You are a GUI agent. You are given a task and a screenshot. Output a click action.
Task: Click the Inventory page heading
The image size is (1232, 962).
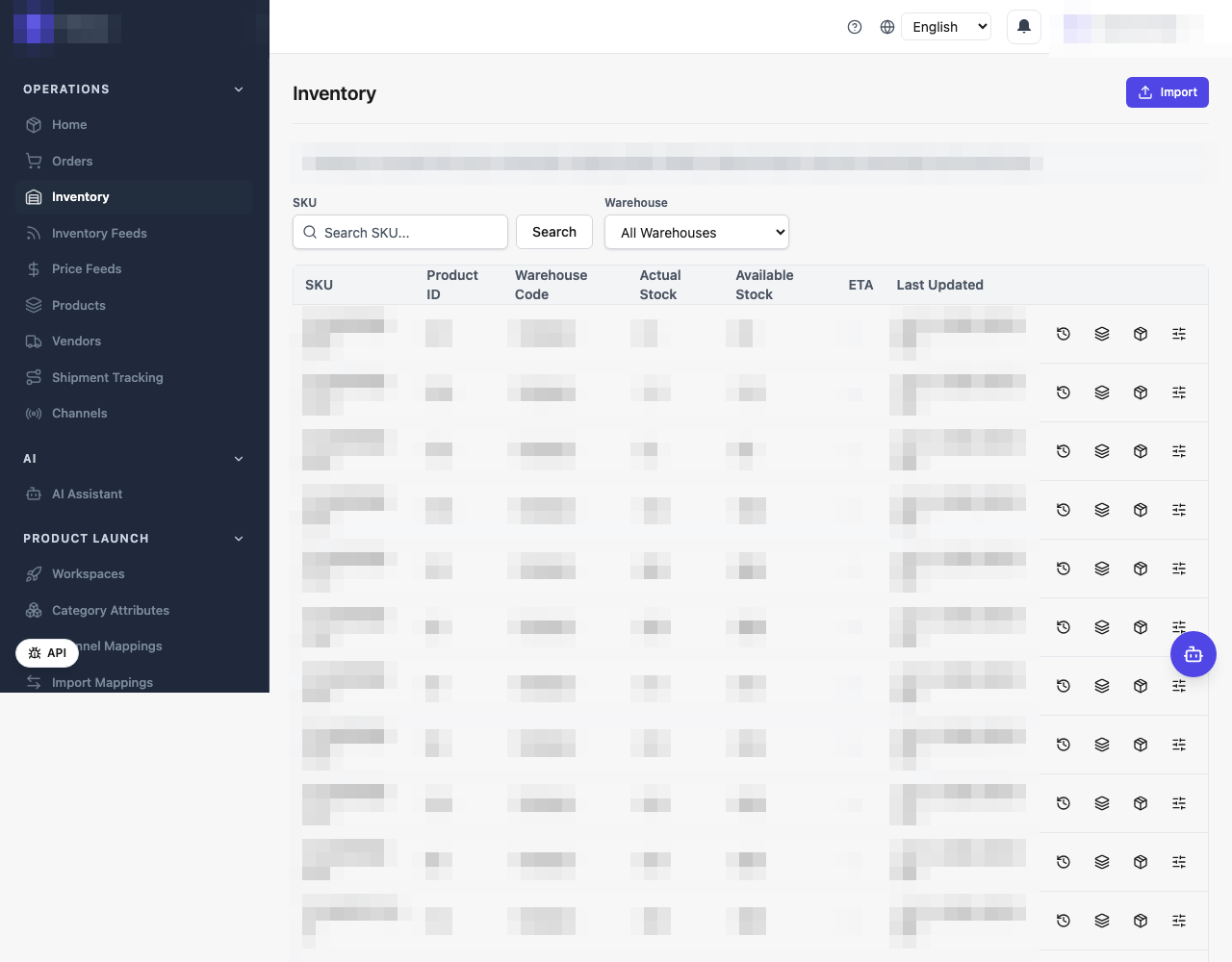click(x=334, y=93)
